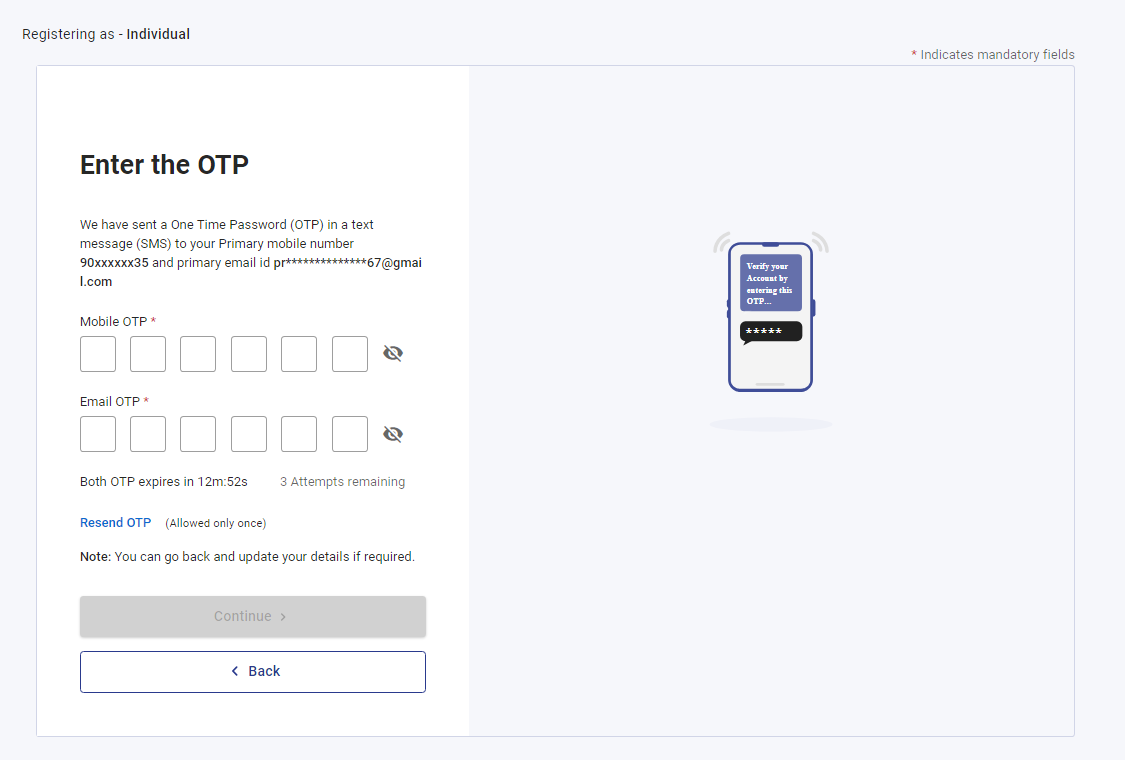Select the second Mobile OTP digit box
The height and width of the screenshot is (760, 1125).
148,354
